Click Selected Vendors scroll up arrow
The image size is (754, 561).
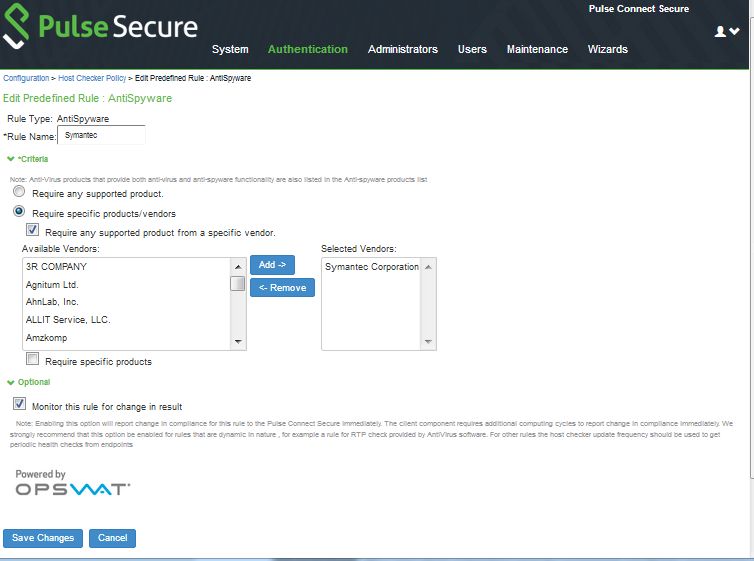[x=428, y=267]
